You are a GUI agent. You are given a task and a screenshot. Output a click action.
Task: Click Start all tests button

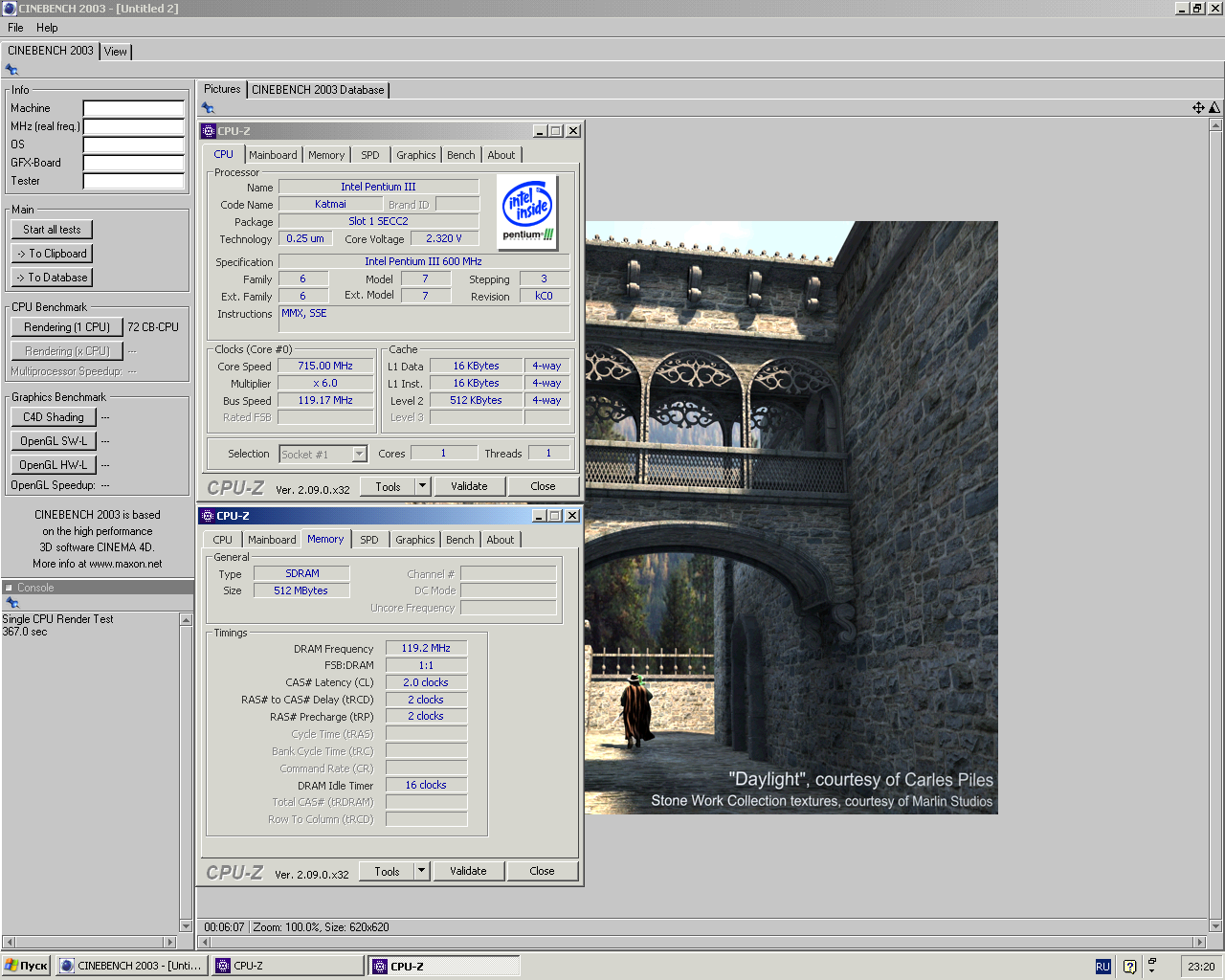[x=52, y=230]
